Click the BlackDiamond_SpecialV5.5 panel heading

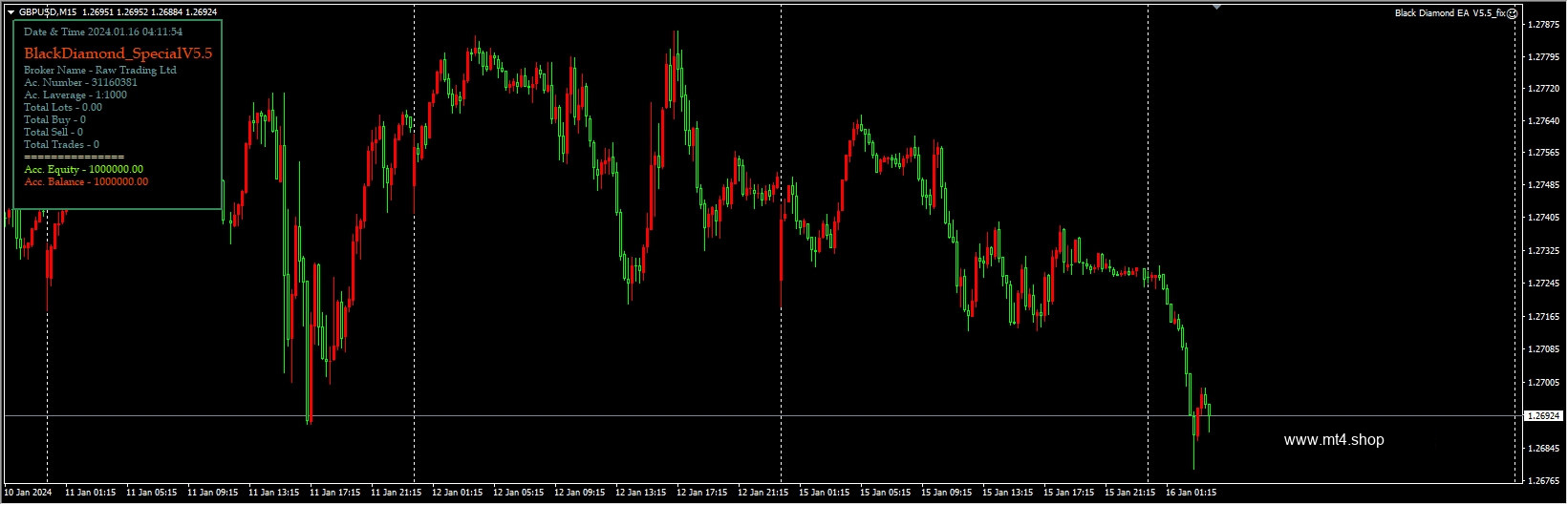[x=118, y=53]
